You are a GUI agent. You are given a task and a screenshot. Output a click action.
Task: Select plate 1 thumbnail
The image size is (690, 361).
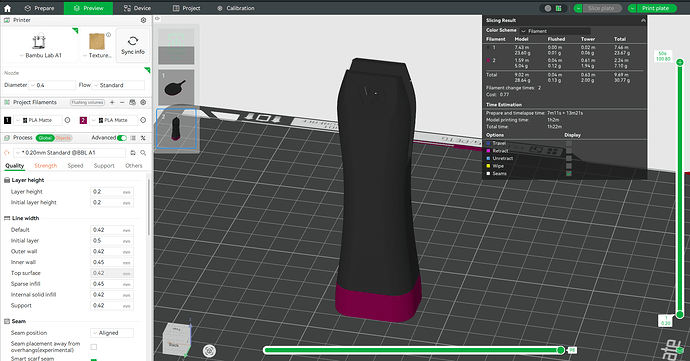coord(176,87)
